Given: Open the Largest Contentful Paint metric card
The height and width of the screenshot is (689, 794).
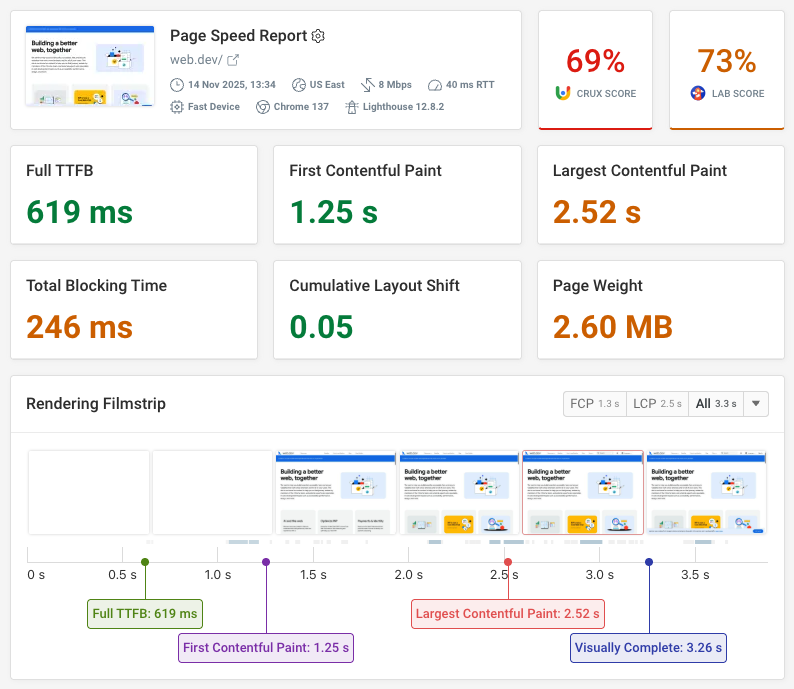Looking at the screenshot, I should tap(661, 195).
